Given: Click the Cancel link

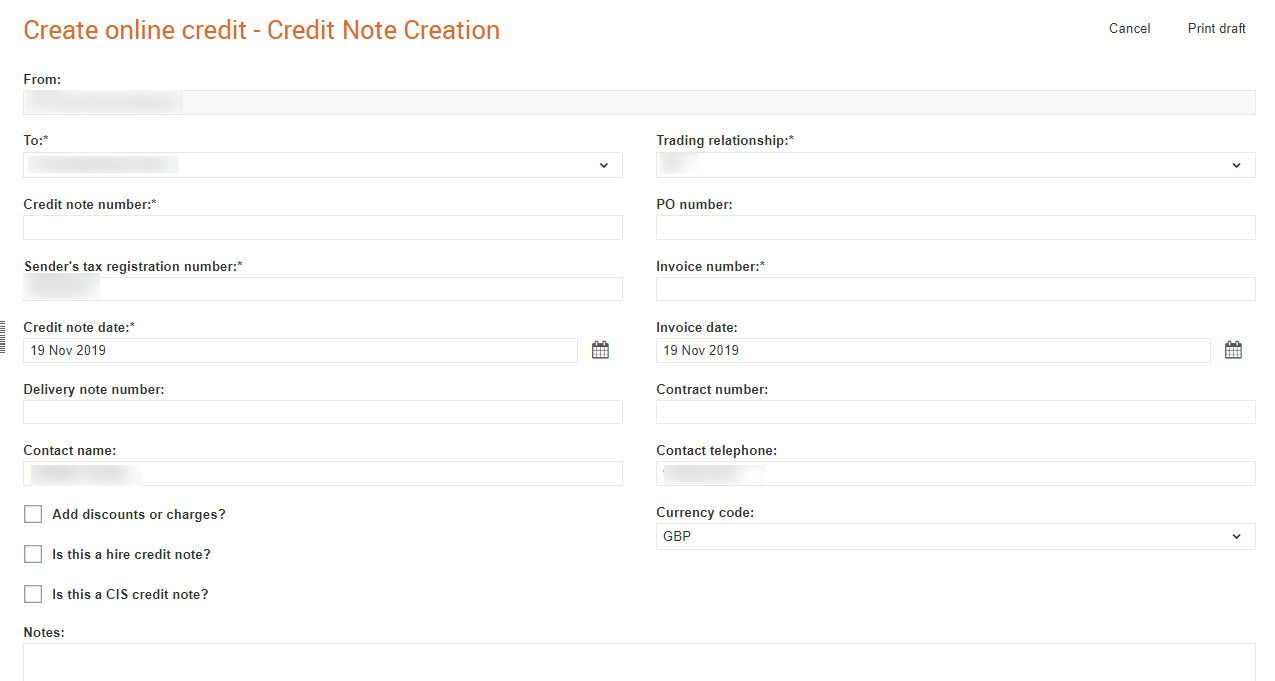Looking at the screenshot, I should point(1129,29).
